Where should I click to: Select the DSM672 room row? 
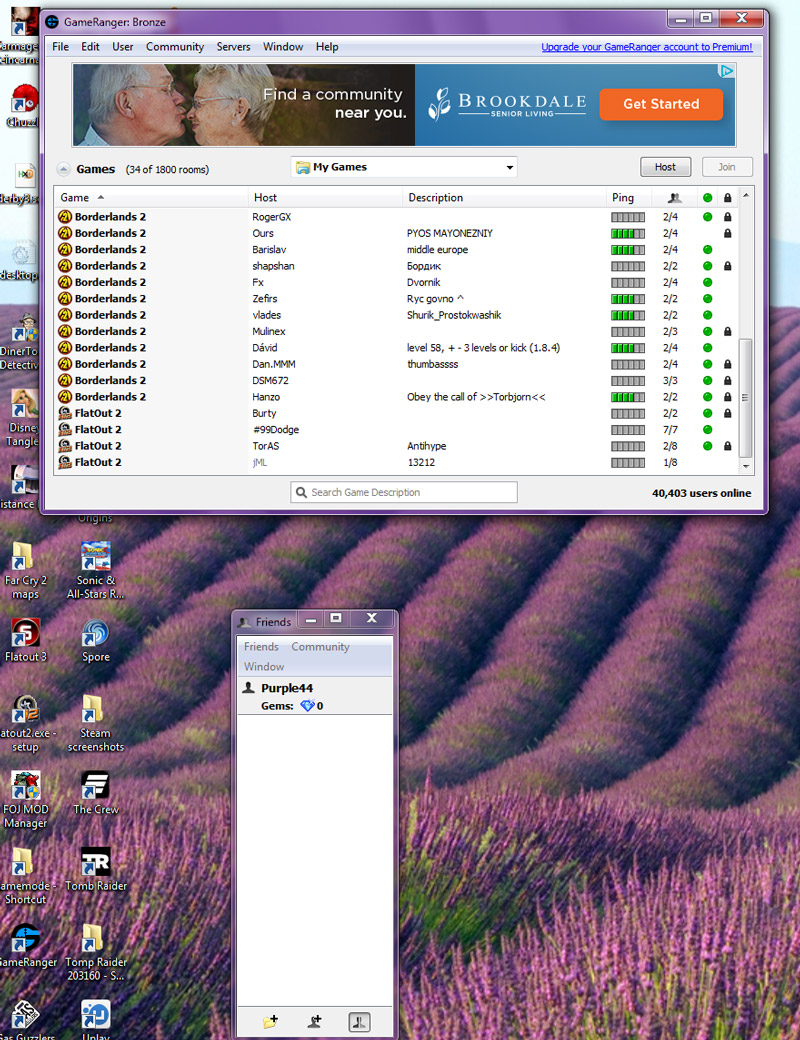pyautogui.click(x=396, y=381)
